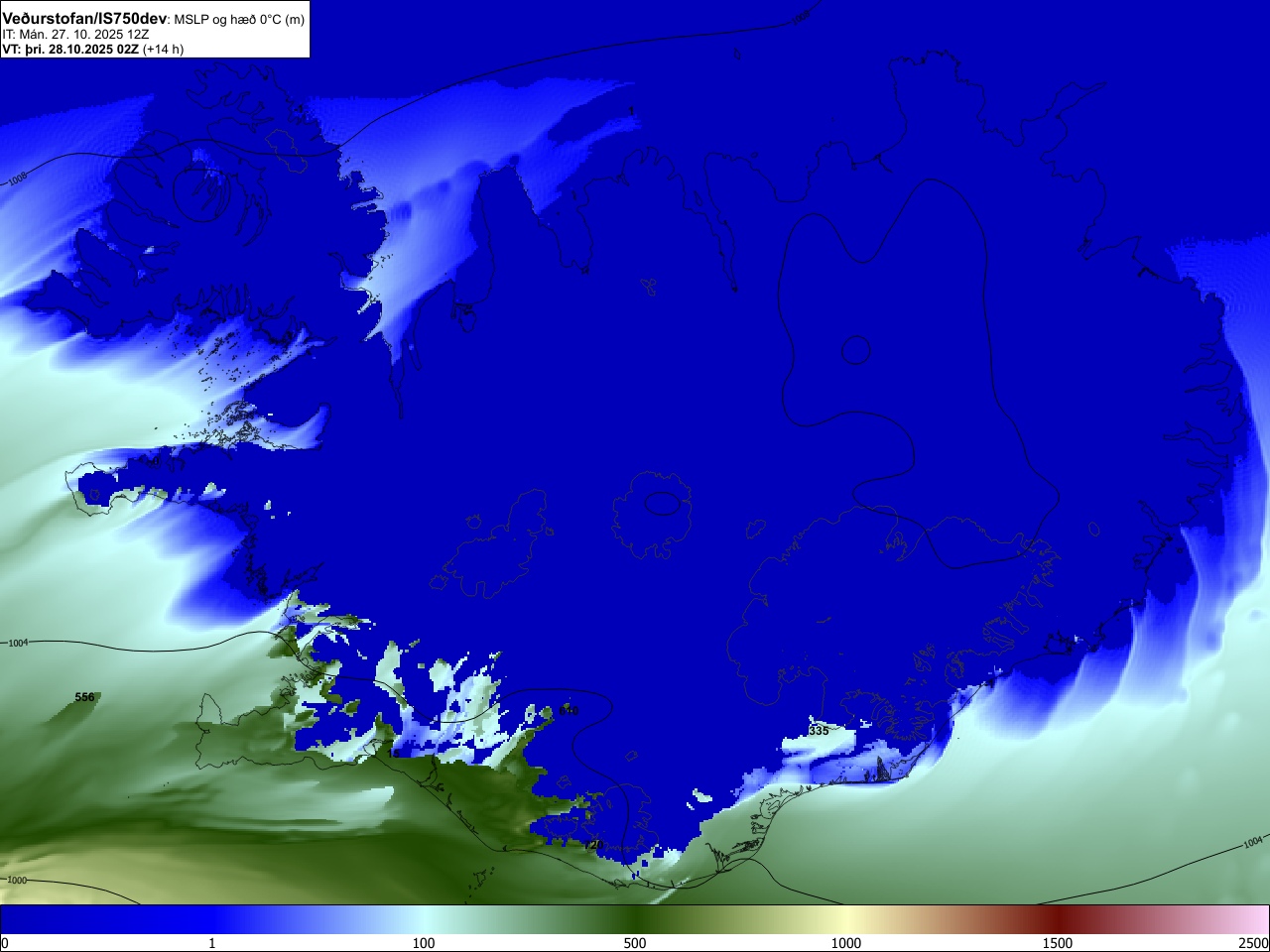Click the pale yellow segment of the color scale
The image size is (1270, 952).
coord(846,919)
